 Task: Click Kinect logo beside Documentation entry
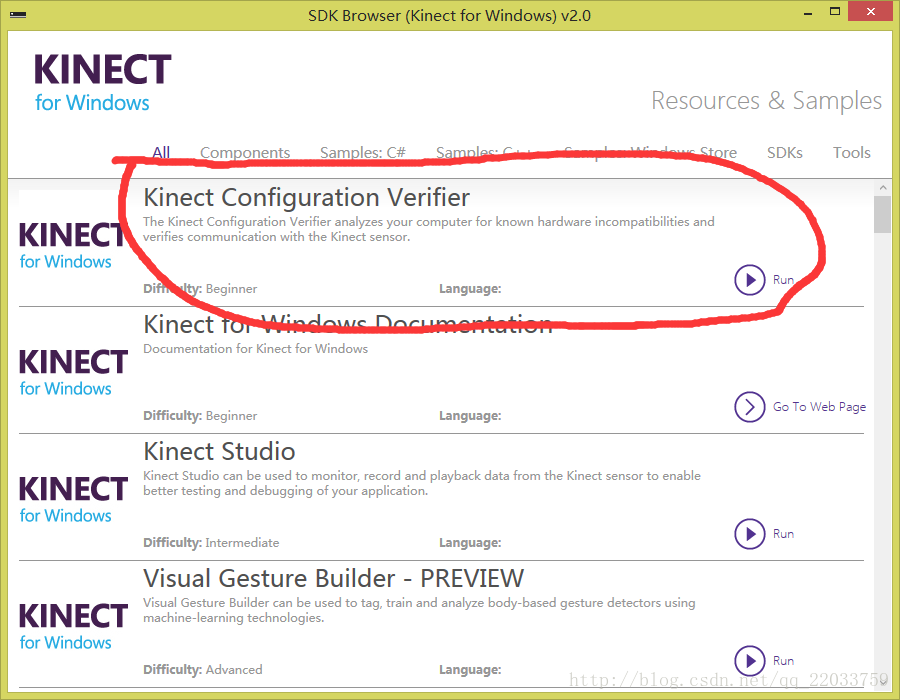(72, 372)
